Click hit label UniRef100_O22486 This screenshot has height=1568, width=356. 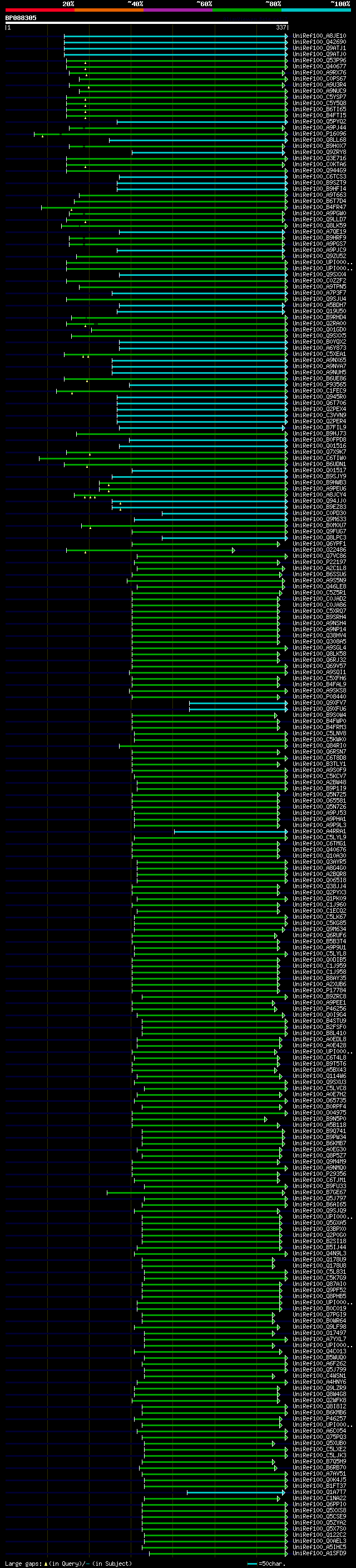coord(319,550)
